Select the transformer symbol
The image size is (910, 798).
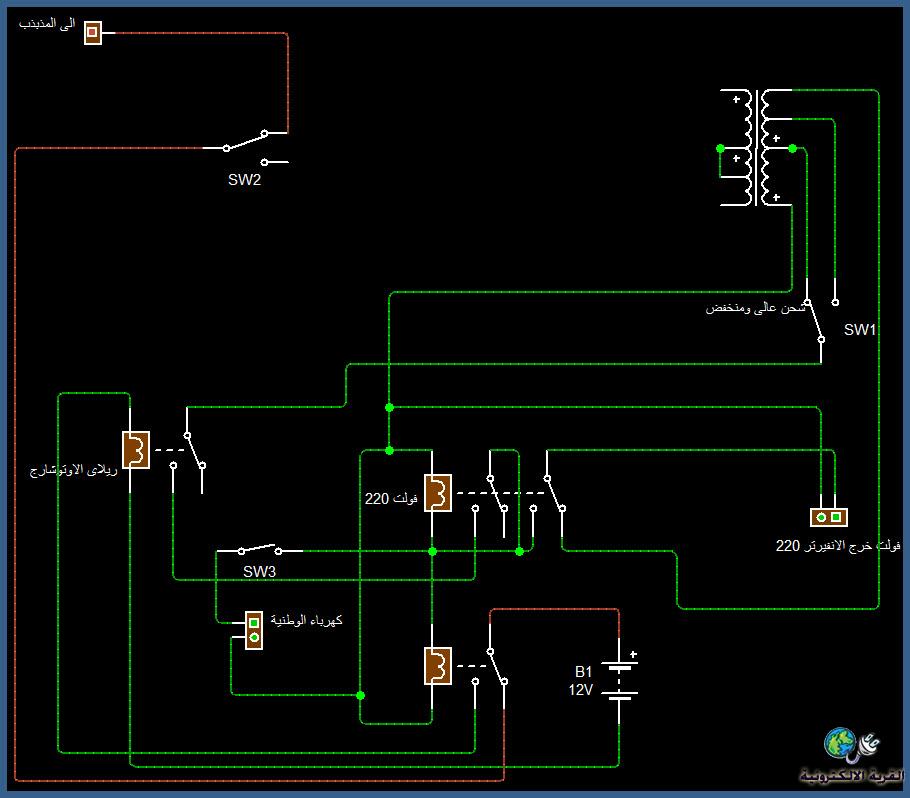756,147
